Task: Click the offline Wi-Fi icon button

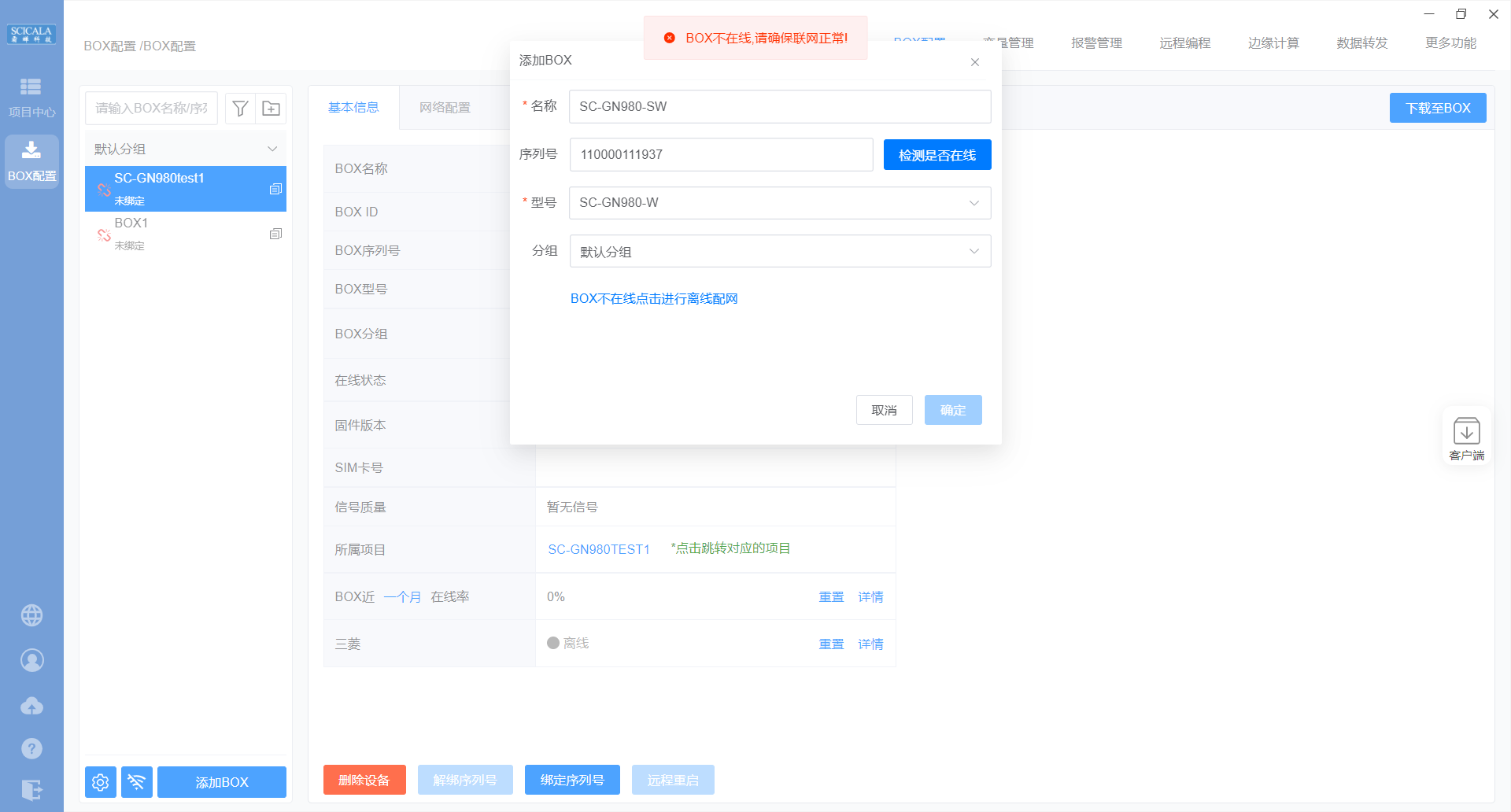Action: tap(137, 782)
